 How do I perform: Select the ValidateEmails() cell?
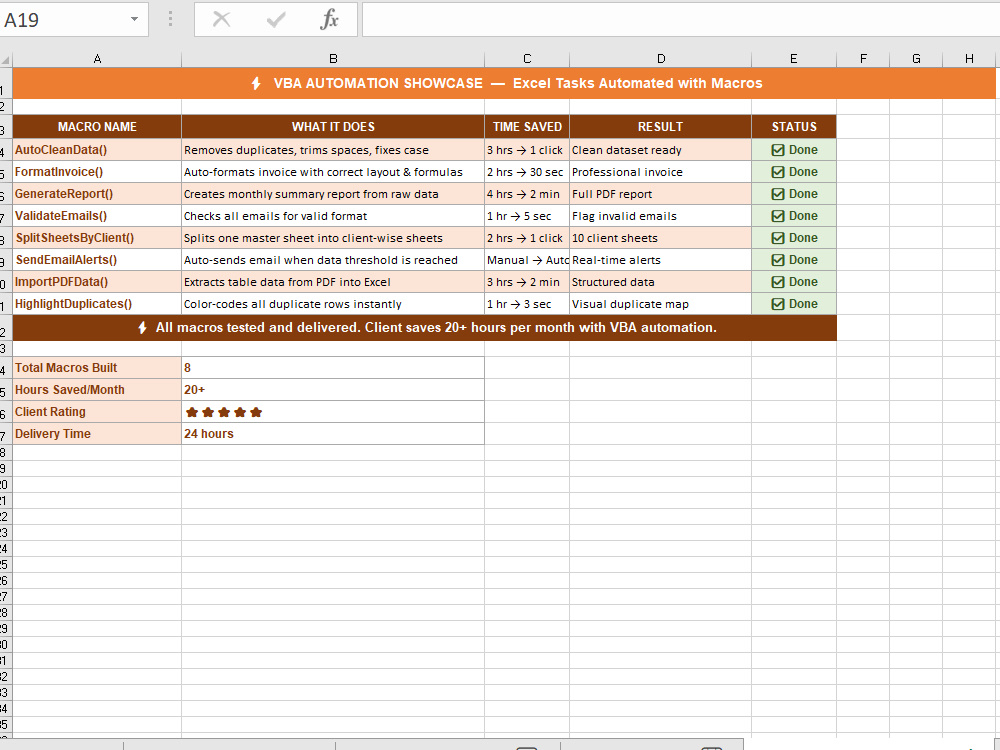97,216
